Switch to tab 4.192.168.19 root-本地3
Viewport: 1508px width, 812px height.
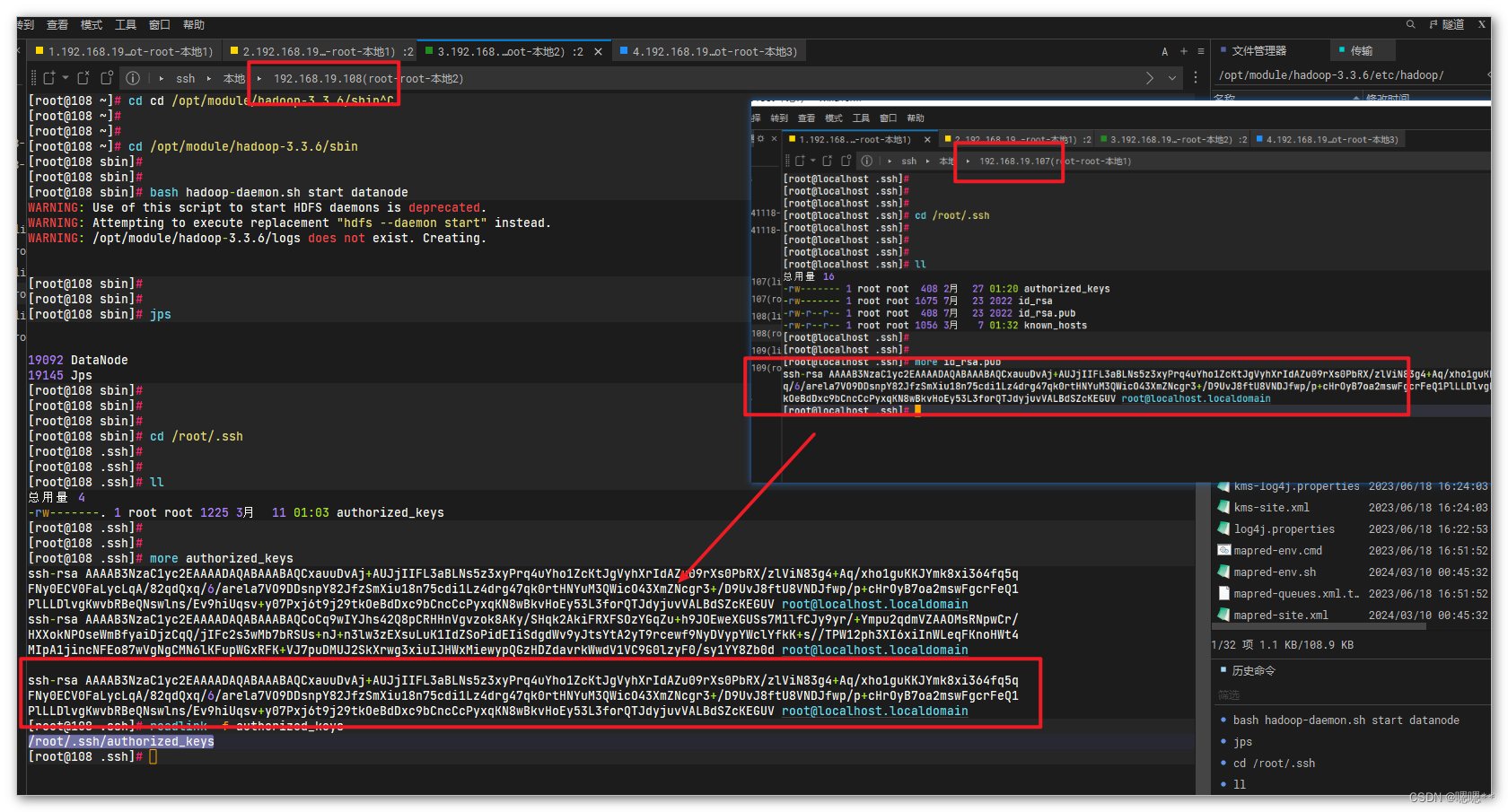click(709, 52)
